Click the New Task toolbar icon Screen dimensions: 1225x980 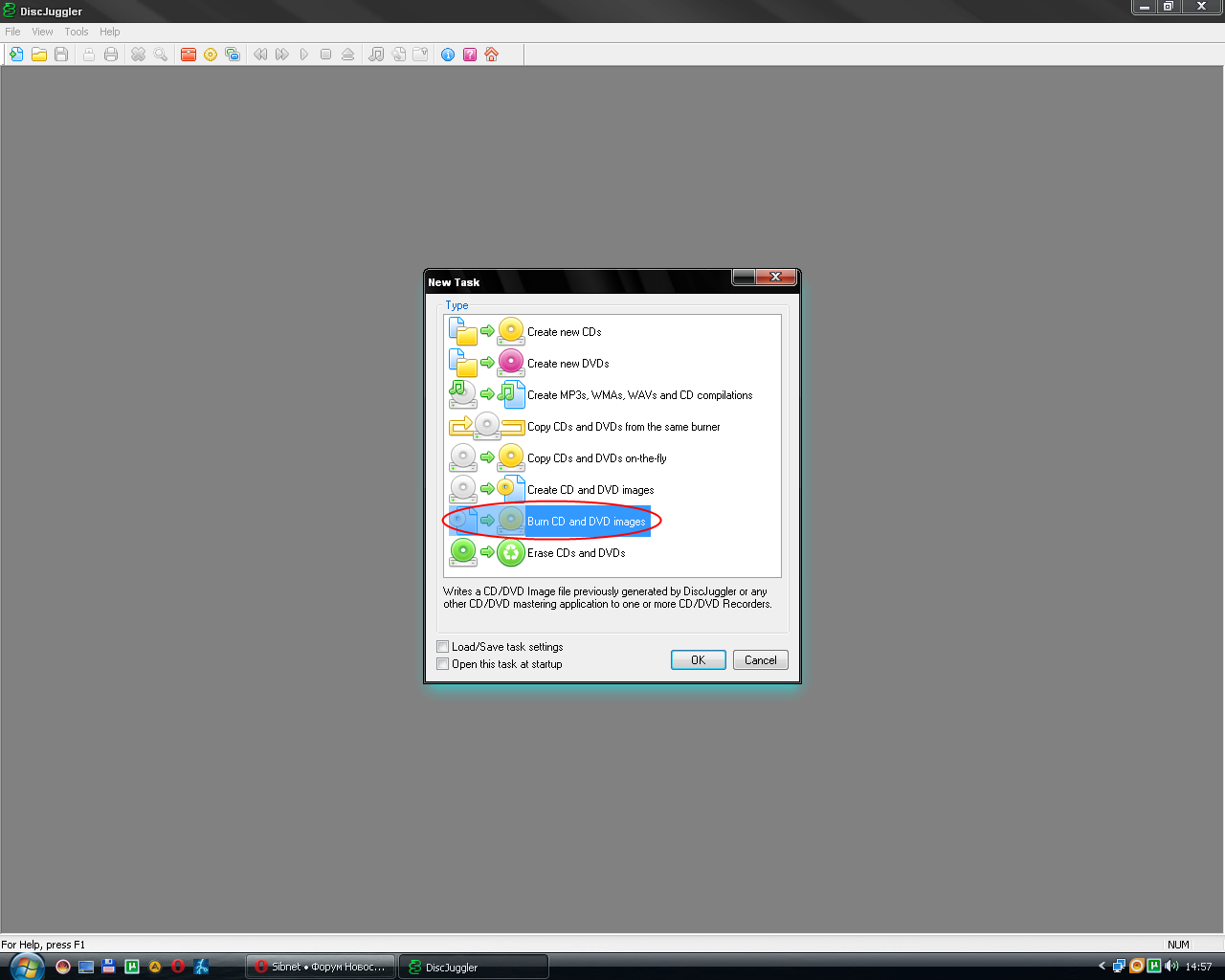tap(16, 55)
